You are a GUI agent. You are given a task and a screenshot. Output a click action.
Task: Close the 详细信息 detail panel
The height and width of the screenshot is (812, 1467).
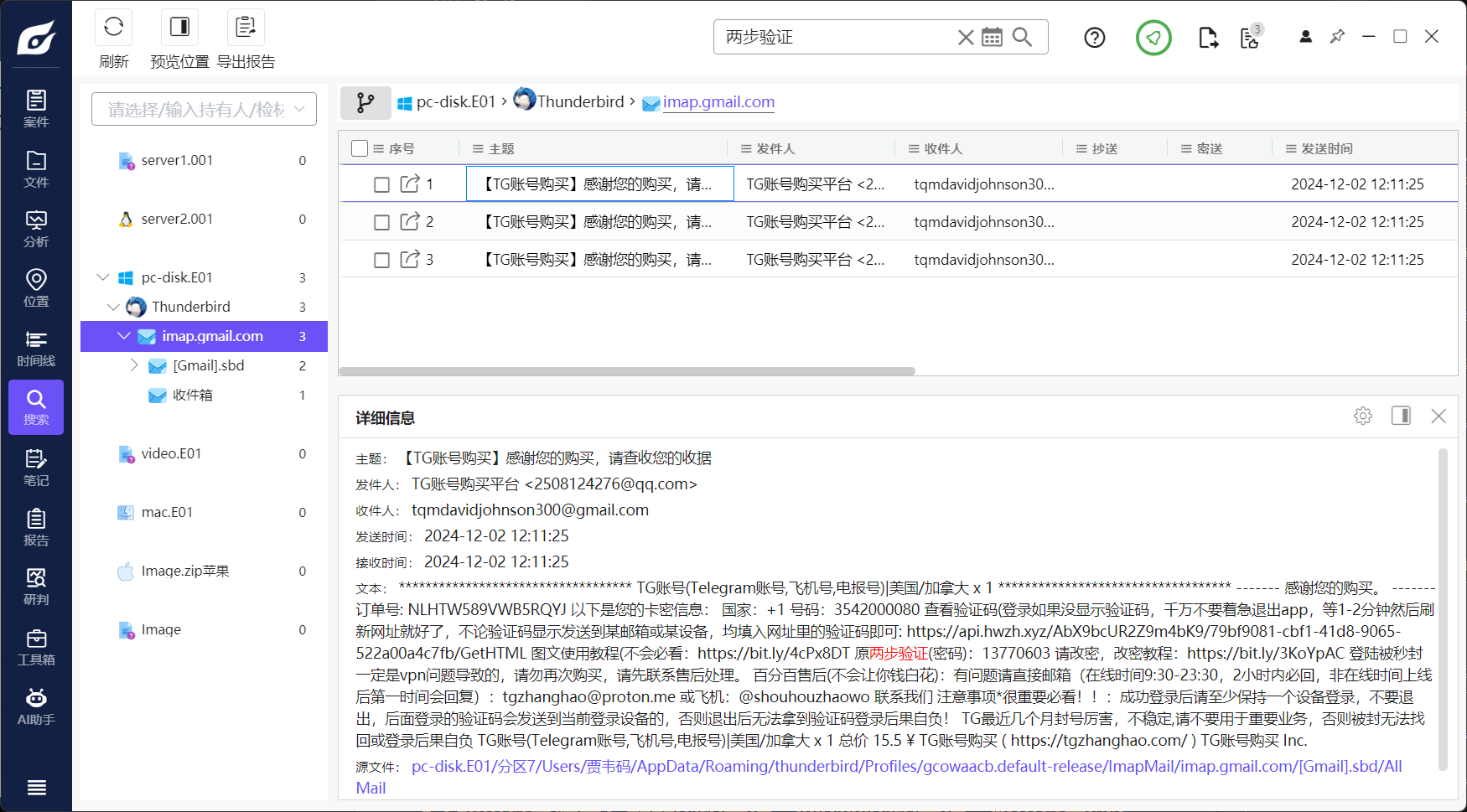tap(1438, 416)
